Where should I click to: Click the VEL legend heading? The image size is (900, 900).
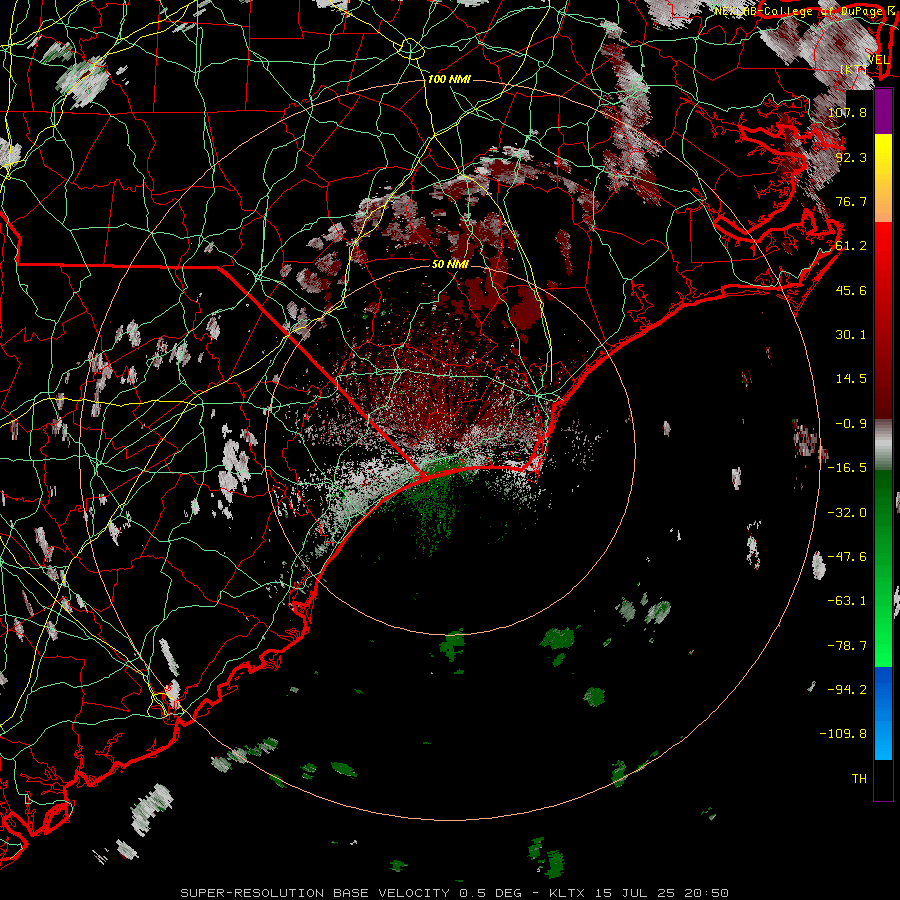(x=878, y=60)
